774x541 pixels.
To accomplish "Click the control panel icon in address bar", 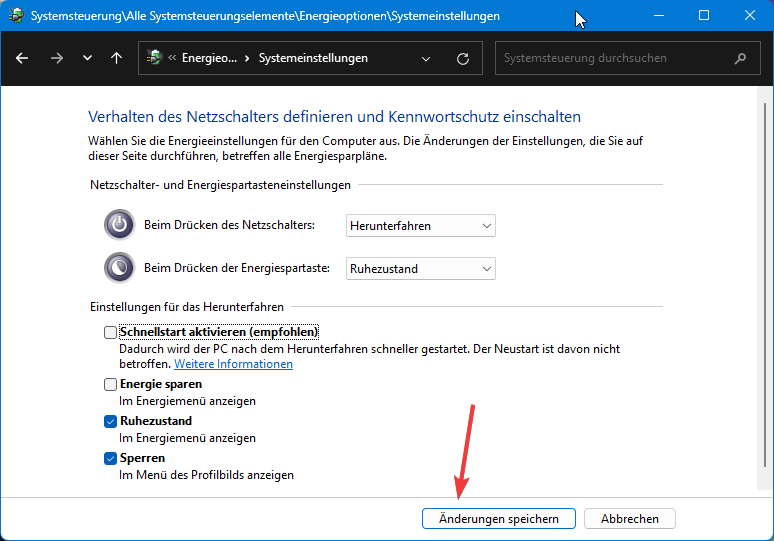I will click(155, 58).
